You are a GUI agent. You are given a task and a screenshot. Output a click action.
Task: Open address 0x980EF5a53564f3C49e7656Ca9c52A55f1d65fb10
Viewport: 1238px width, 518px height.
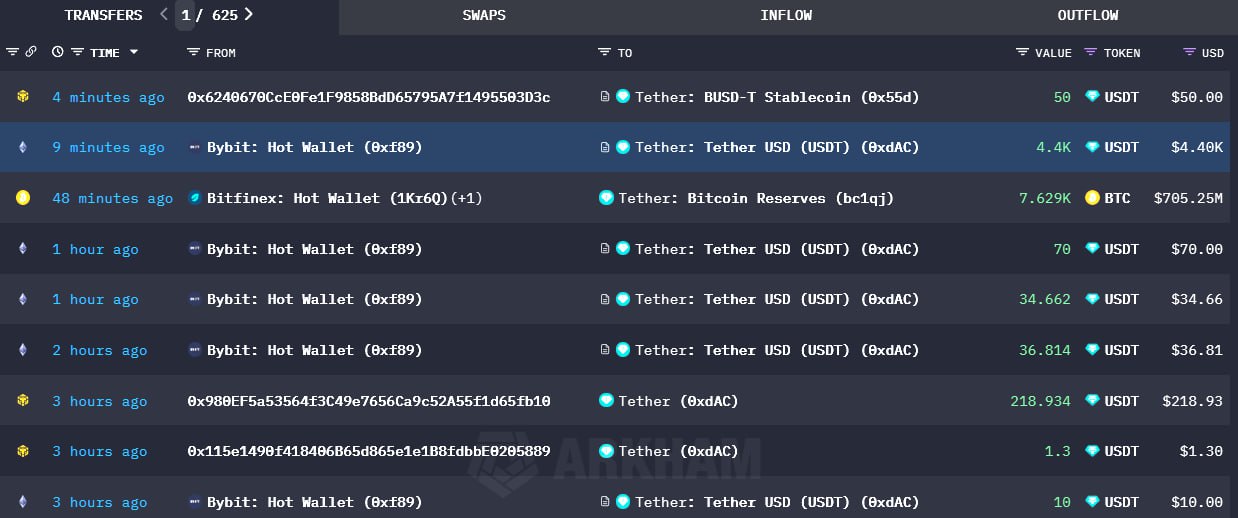369,401
